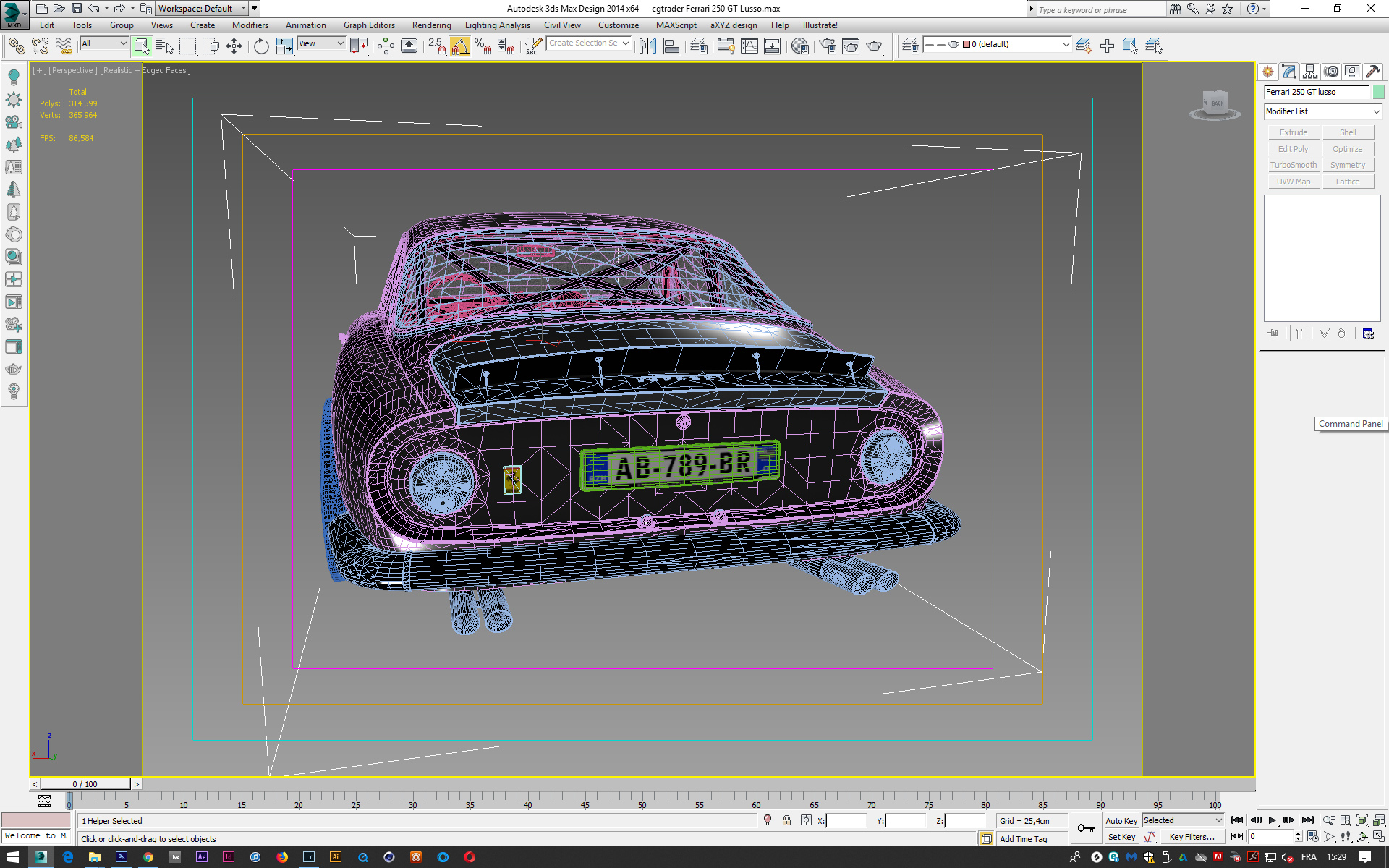Activate the Select Object tool
The height and width of the screenshot is (868, 1389).
[141, 46]
